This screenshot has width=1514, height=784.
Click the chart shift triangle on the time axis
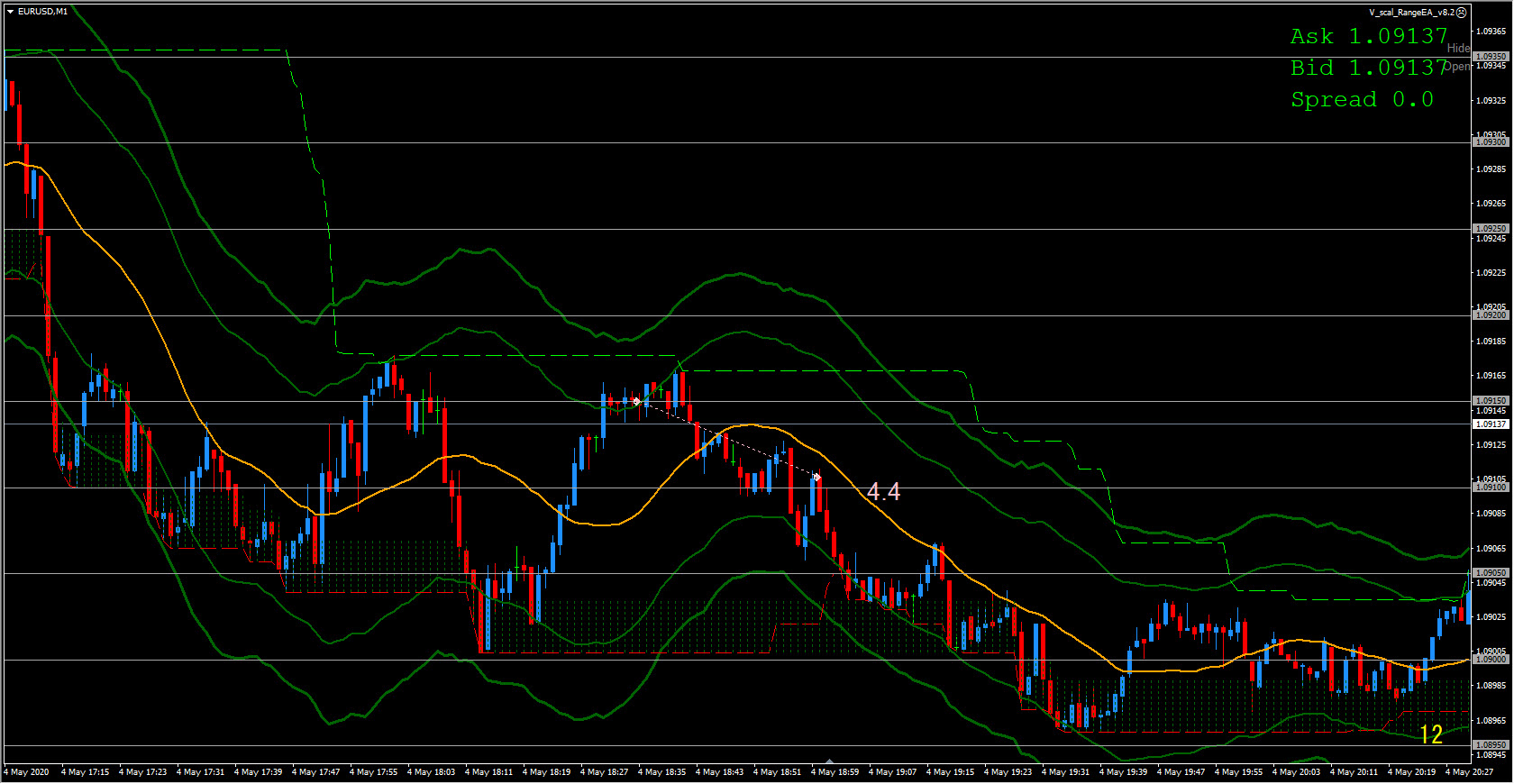[x=829, y=761]
